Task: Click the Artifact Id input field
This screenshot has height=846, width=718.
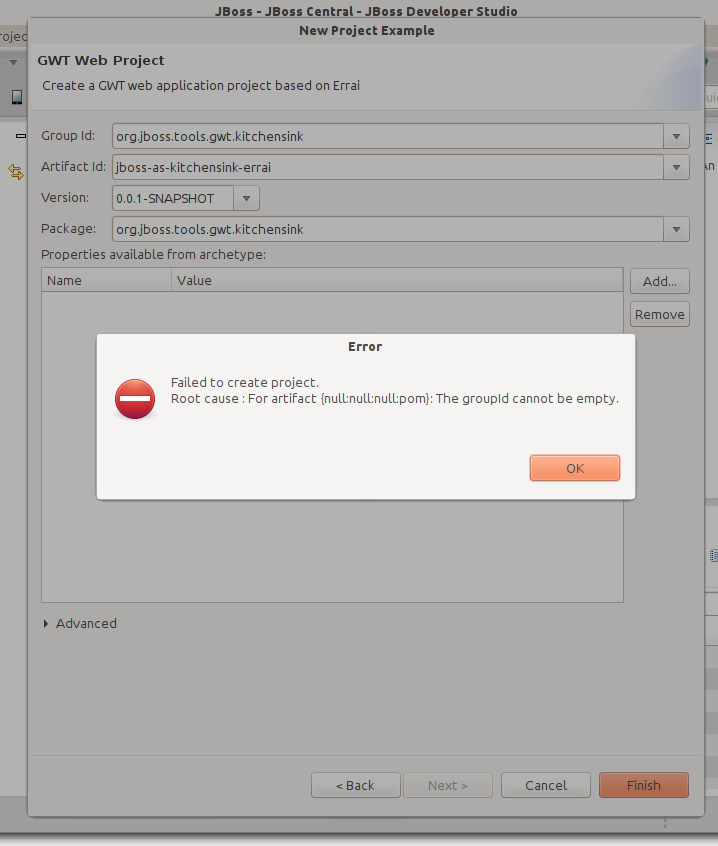Action: click(388, 167)
